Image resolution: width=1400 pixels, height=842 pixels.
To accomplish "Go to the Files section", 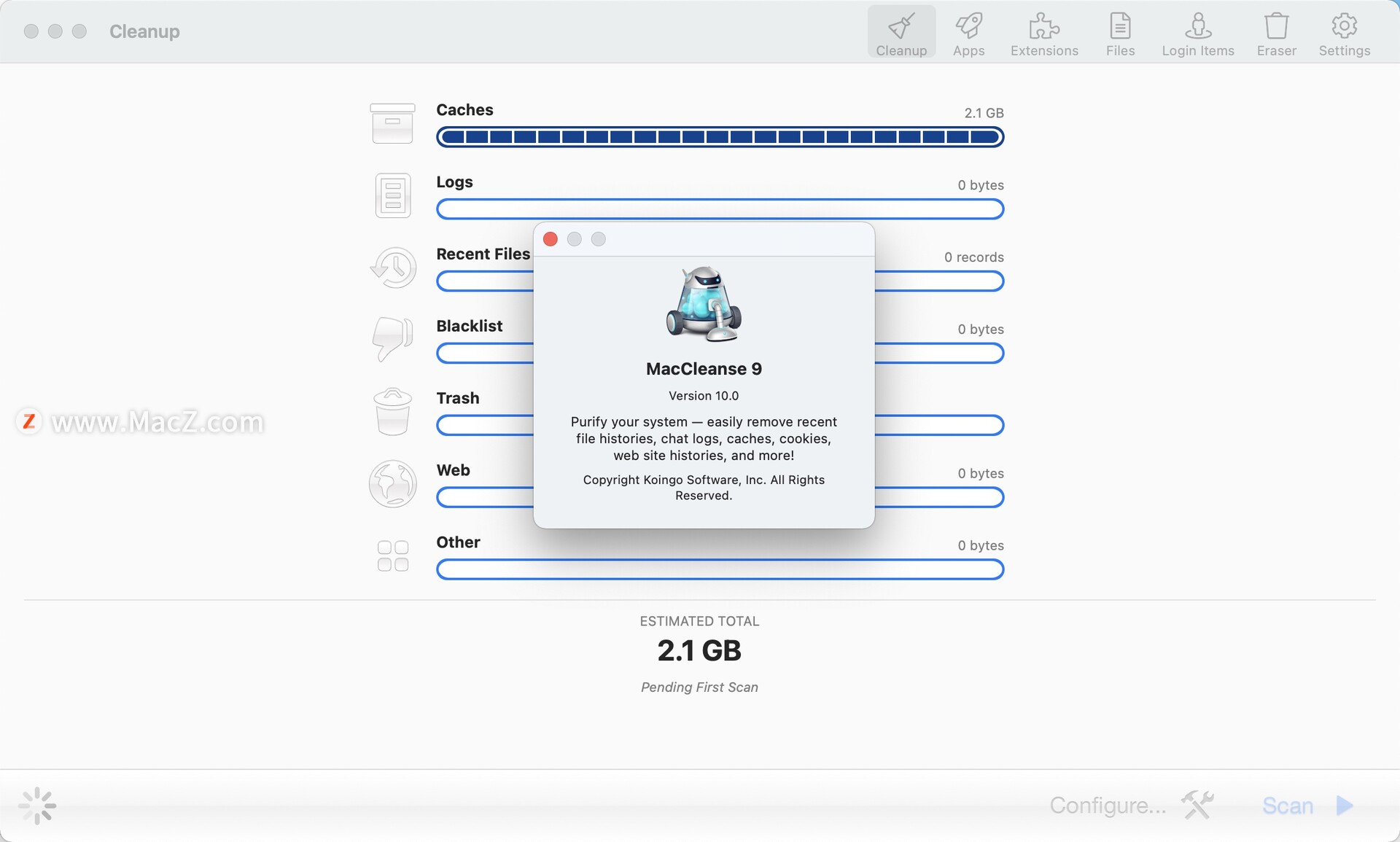I will (x=1120, y=33).
